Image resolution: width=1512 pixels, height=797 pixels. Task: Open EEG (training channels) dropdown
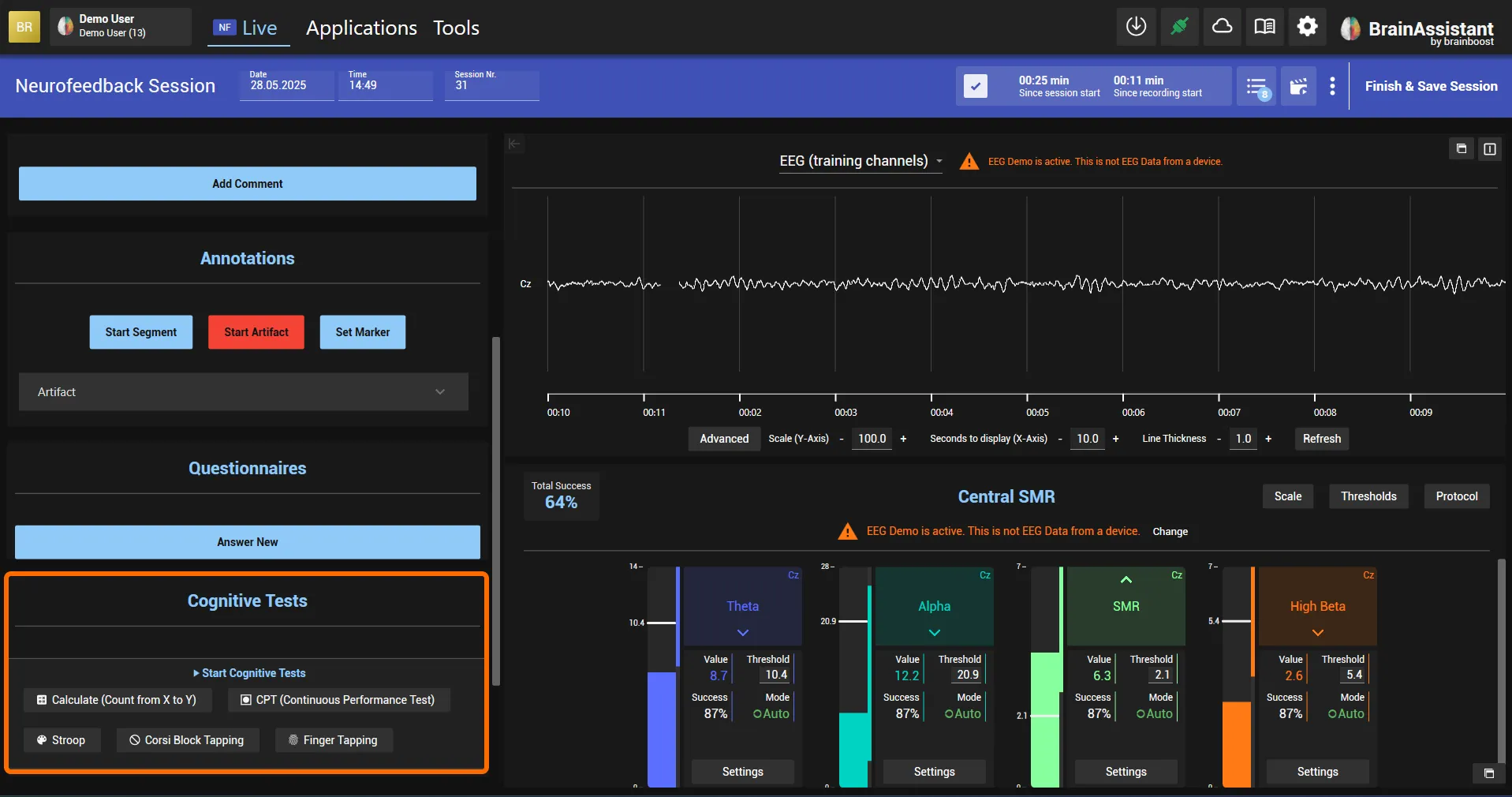pyautogui.click(x=861, y=161)
